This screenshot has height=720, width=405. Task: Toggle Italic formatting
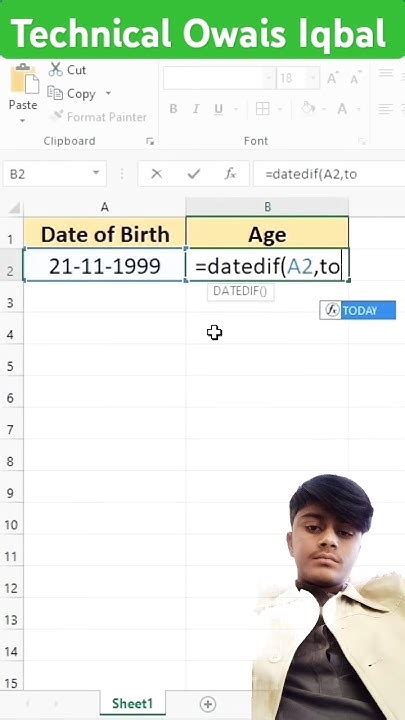pyautogui.click(x=196, y=109)
